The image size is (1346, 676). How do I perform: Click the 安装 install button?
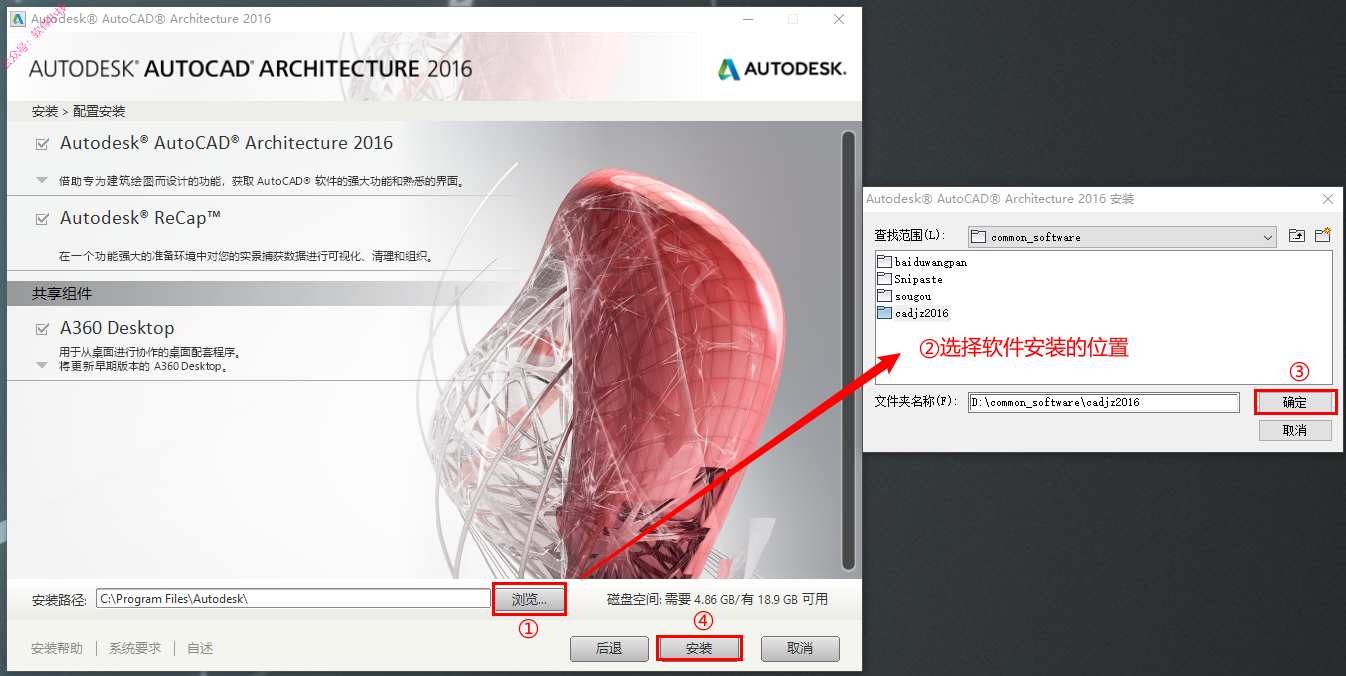[699, 649]
